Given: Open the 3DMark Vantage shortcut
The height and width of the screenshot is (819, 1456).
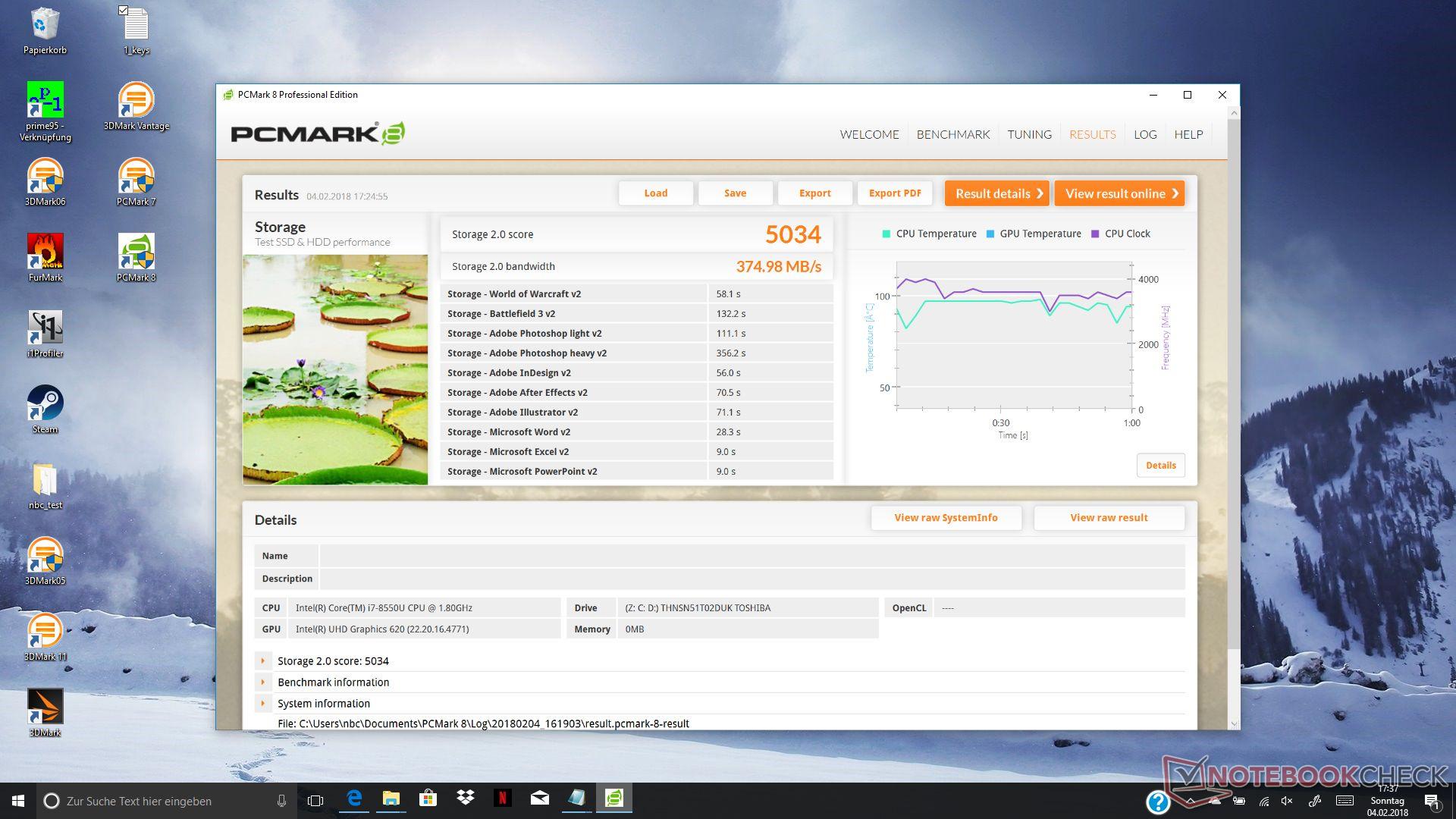Looking at the screenshot, I should coord(136,101).
